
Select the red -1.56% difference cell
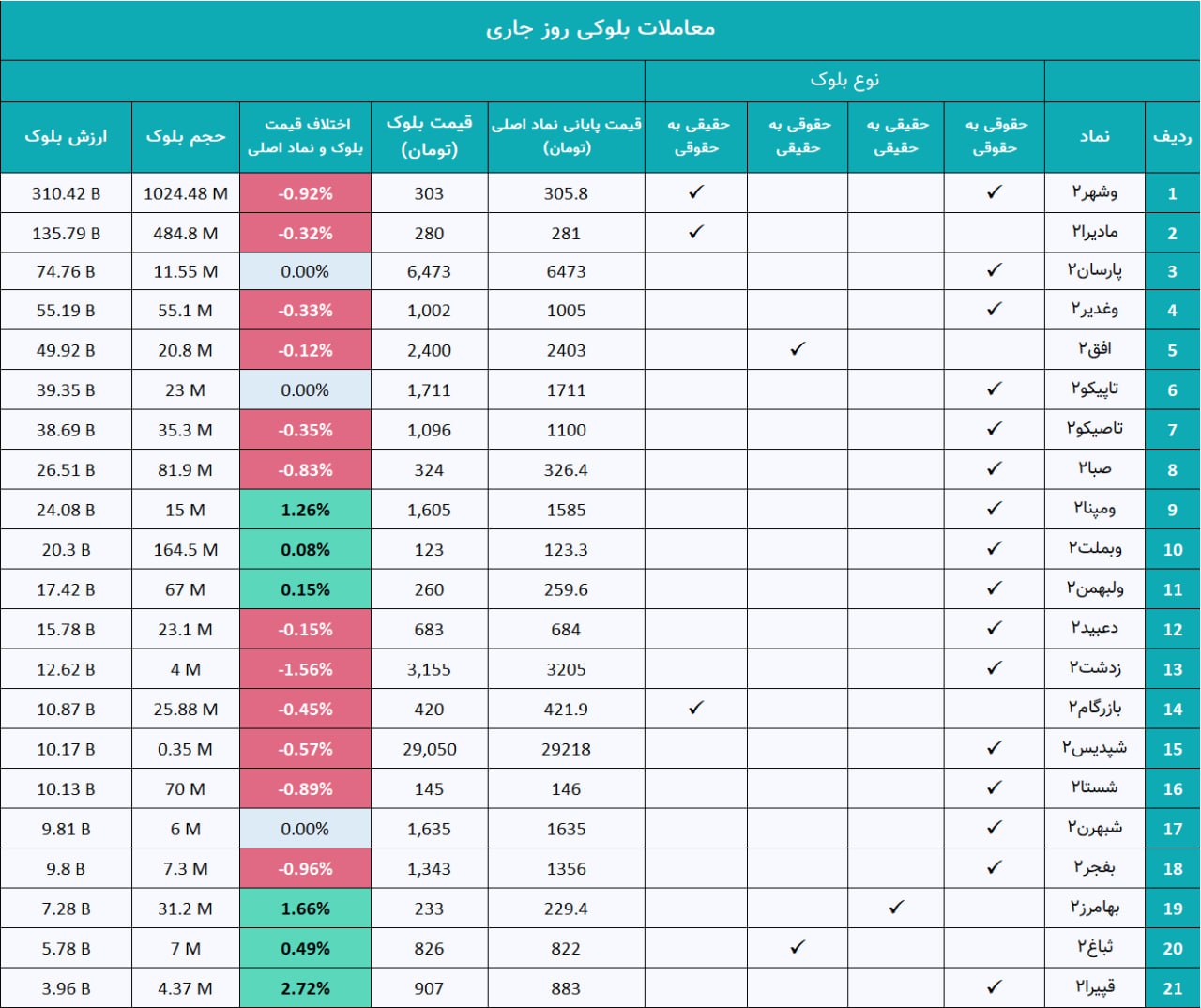point(305,669)
